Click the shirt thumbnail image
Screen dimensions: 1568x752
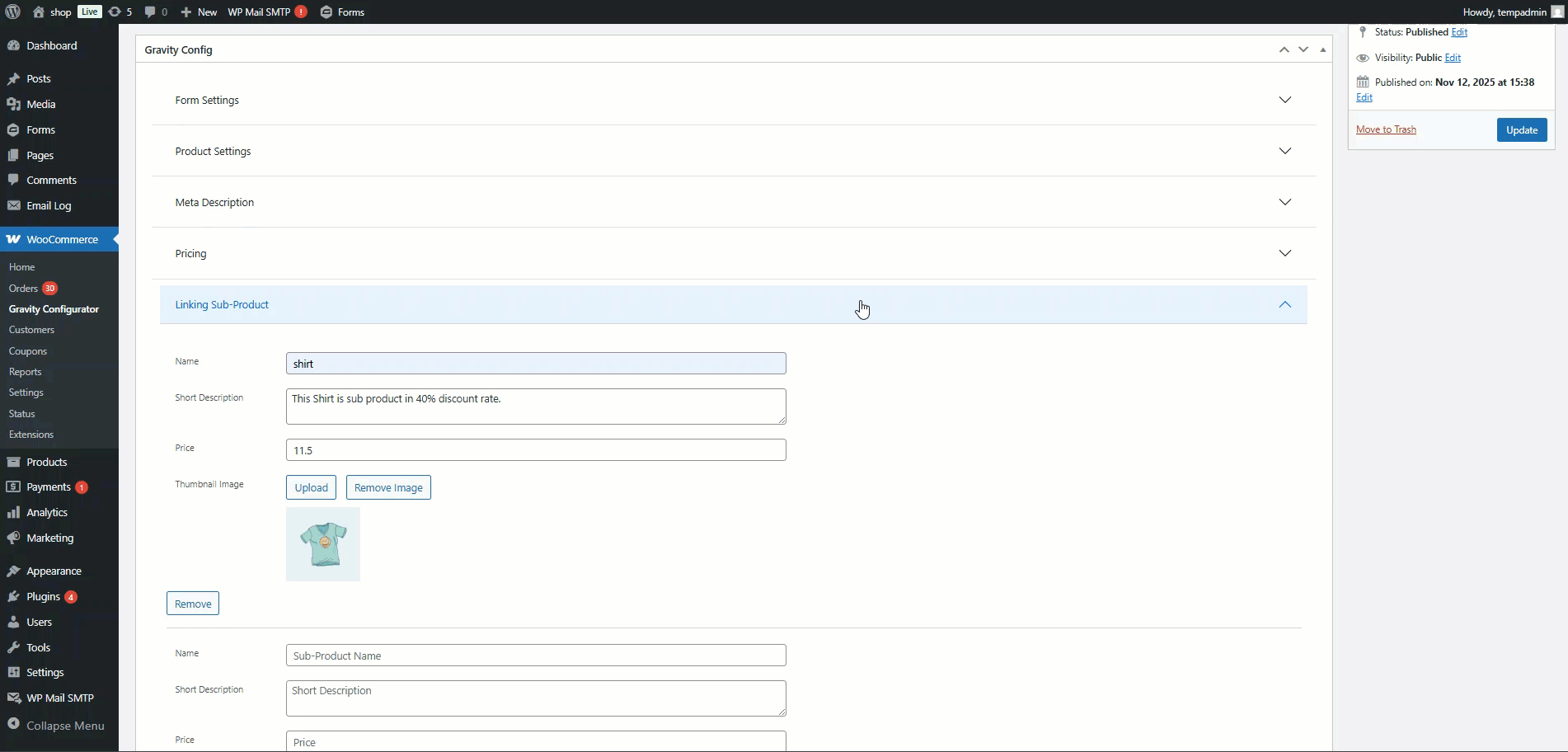click(x=323, y=544)
